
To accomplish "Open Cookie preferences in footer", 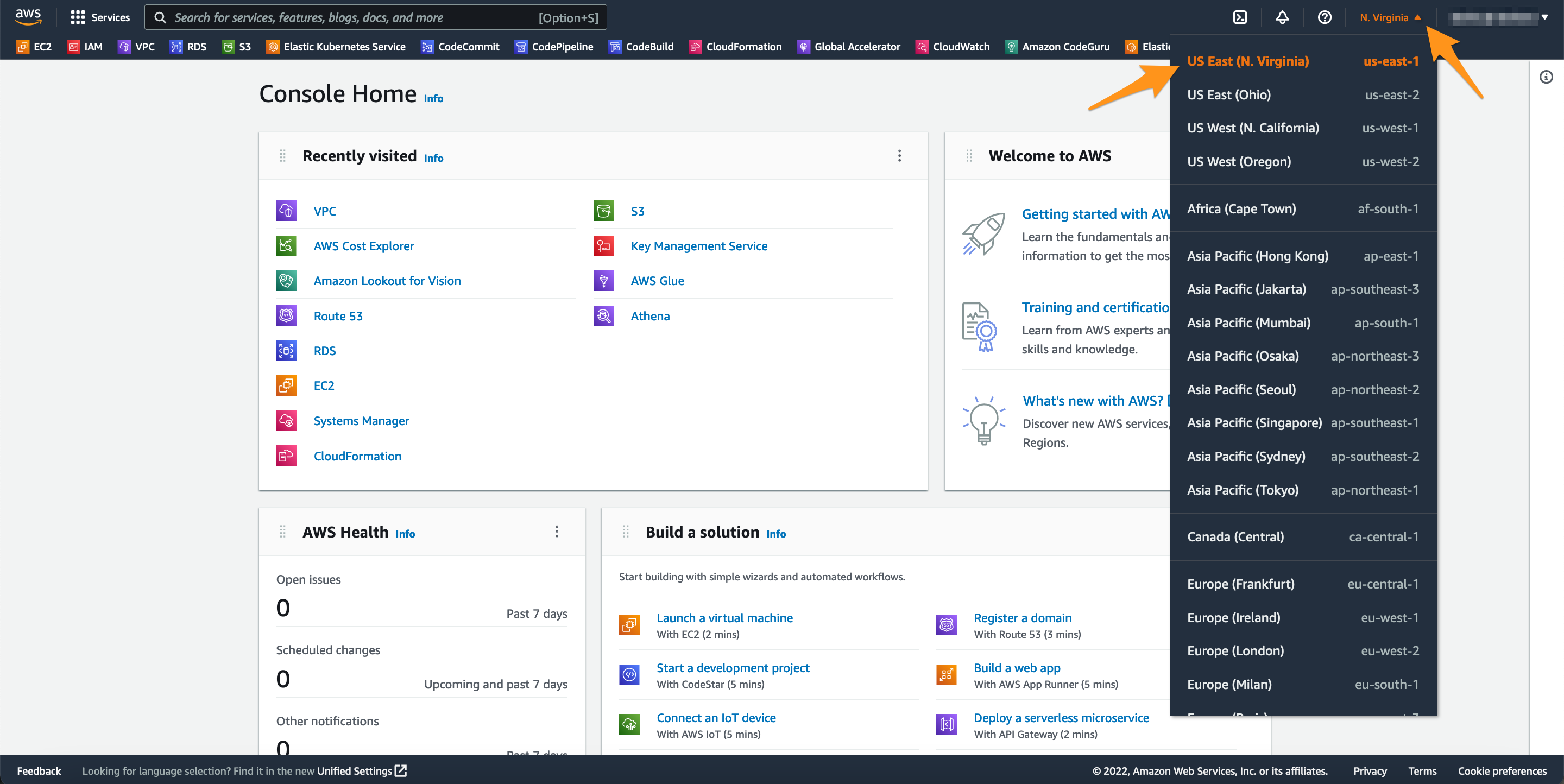I will [x=1502, y=770].
